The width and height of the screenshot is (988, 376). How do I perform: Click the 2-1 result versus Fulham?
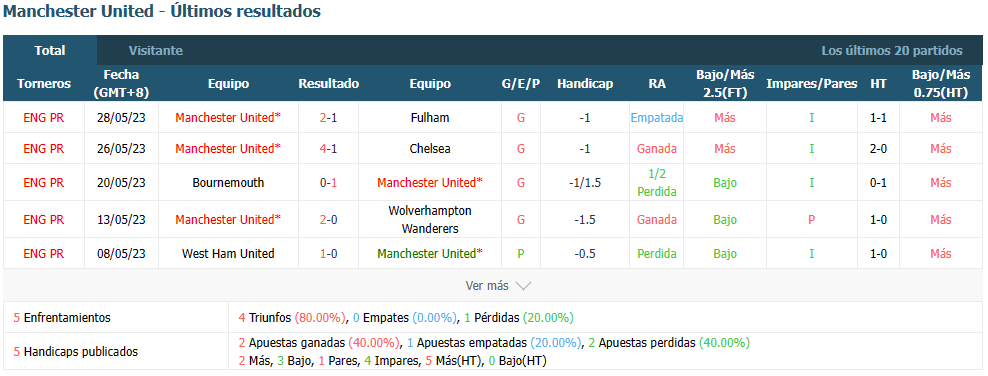[x=328, y=117]
